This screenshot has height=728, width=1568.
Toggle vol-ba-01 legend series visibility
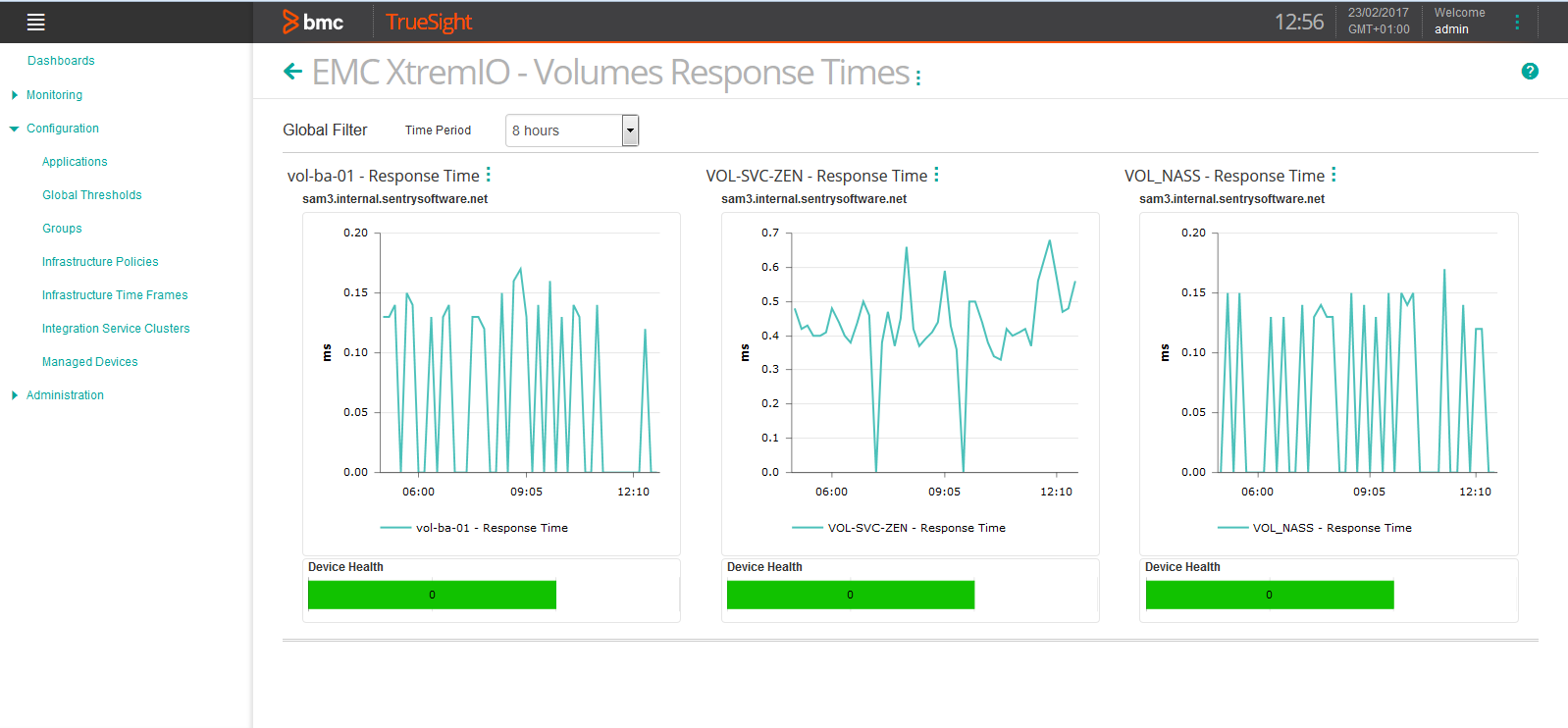(474, 528)
